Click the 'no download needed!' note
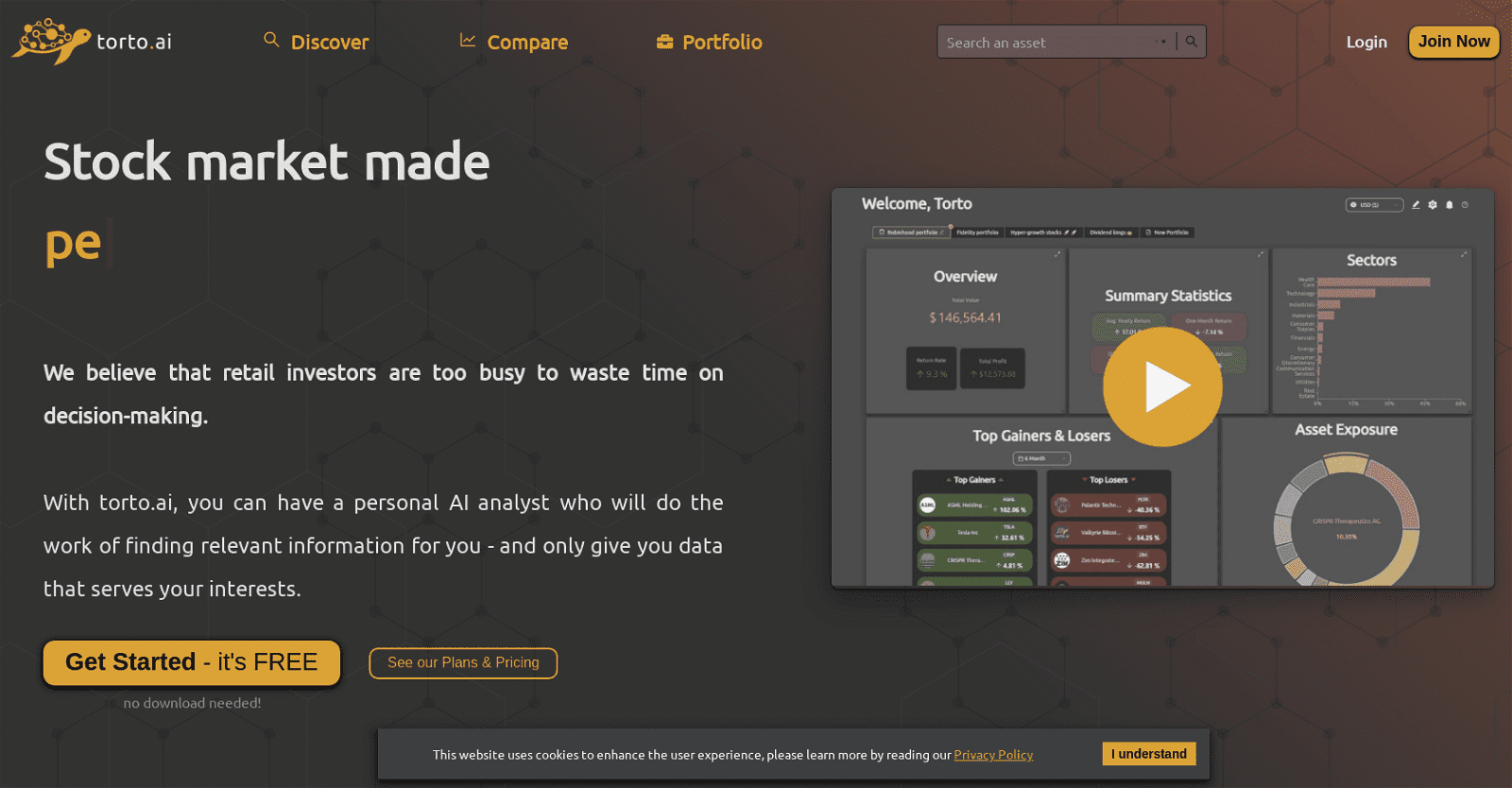The width and height of the screenshot is (1512, 788). (192, 703)
